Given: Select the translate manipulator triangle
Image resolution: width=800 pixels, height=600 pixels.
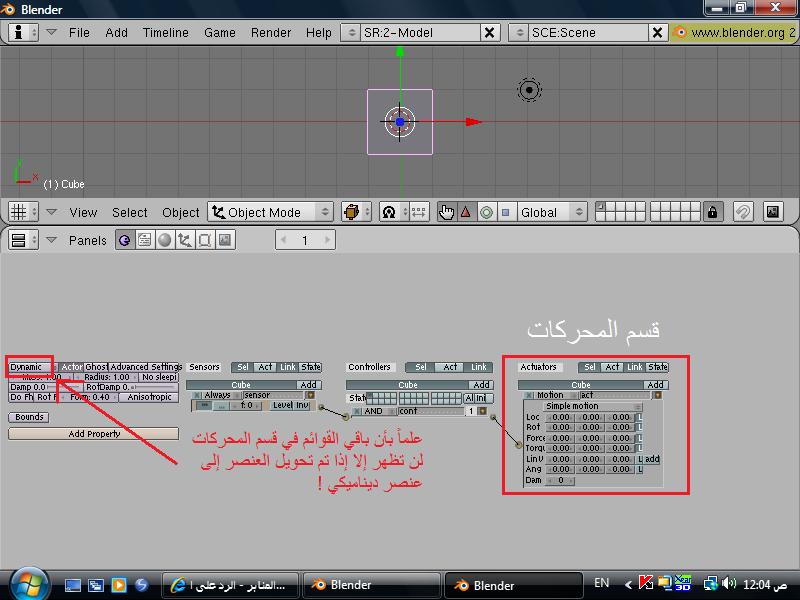Looking at the screenshot, I should [466, 212].
